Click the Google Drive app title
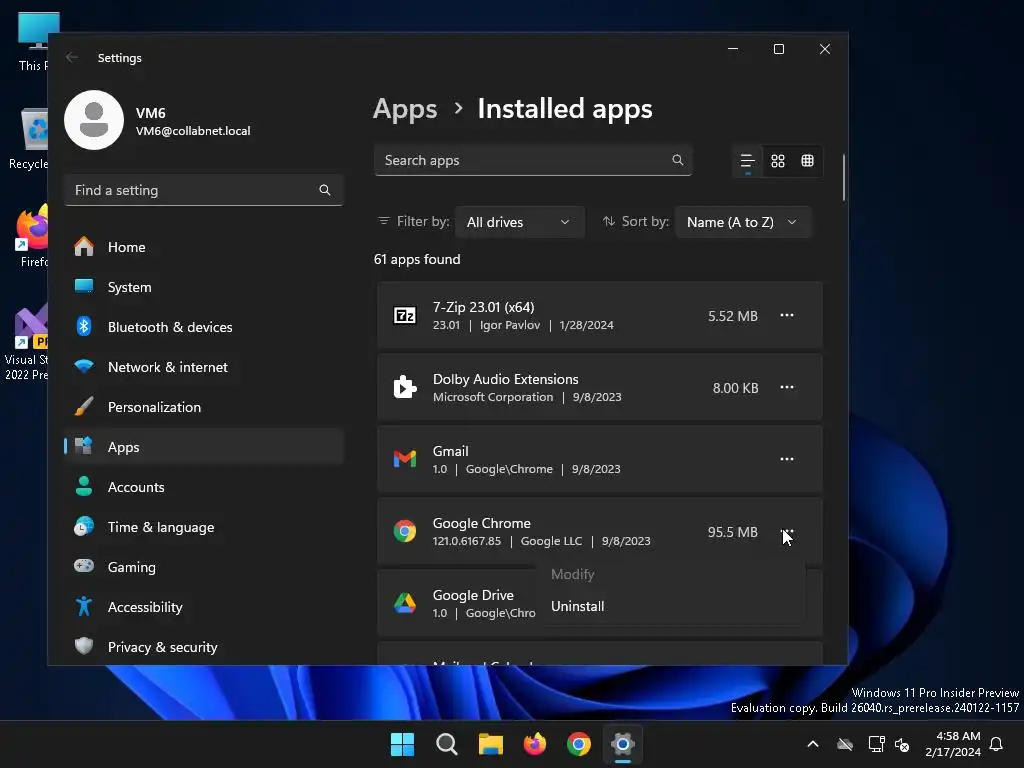 [x=473, y=595]
